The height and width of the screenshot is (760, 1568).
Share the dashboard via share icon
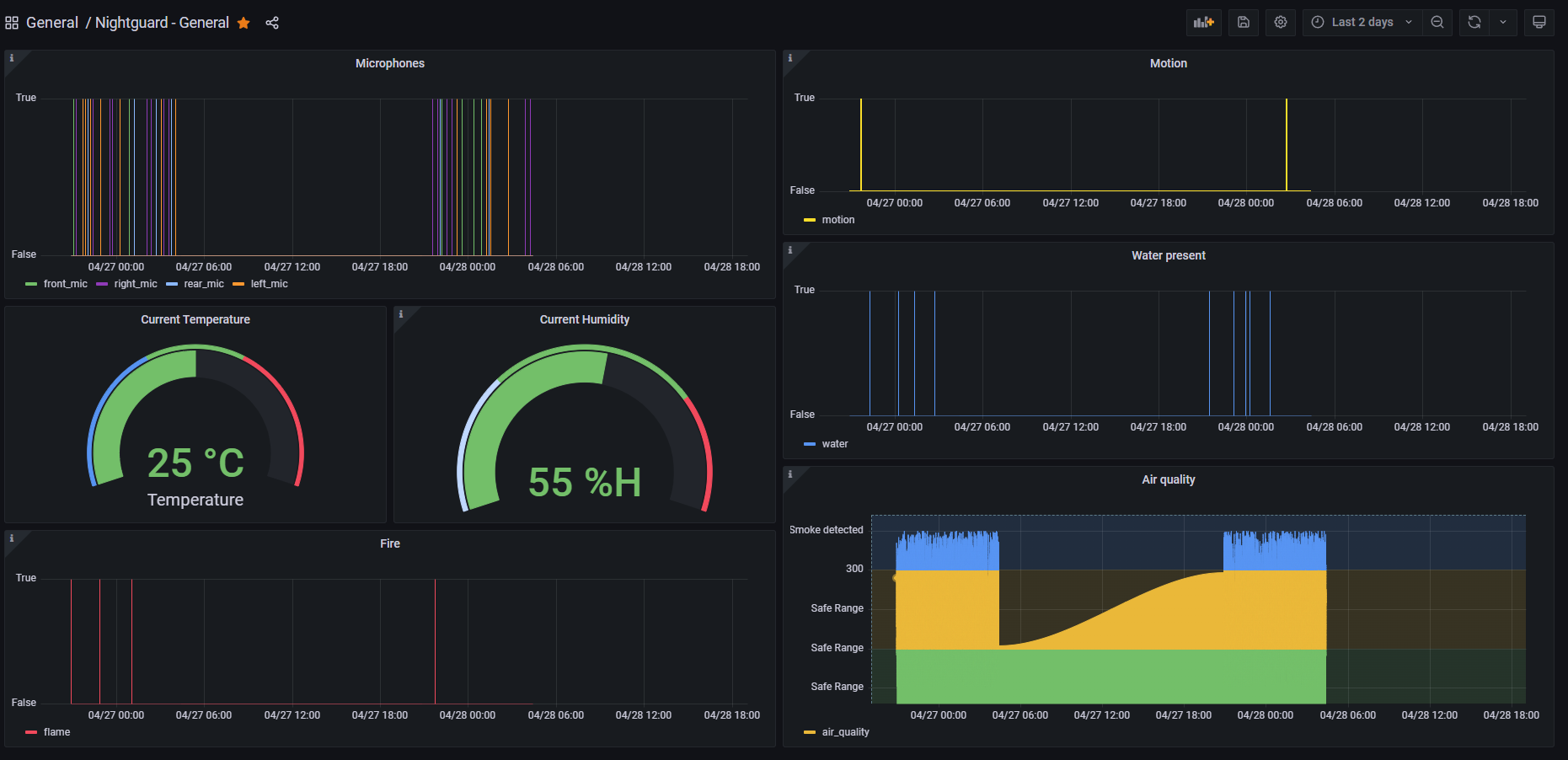(x=272, y=23)
